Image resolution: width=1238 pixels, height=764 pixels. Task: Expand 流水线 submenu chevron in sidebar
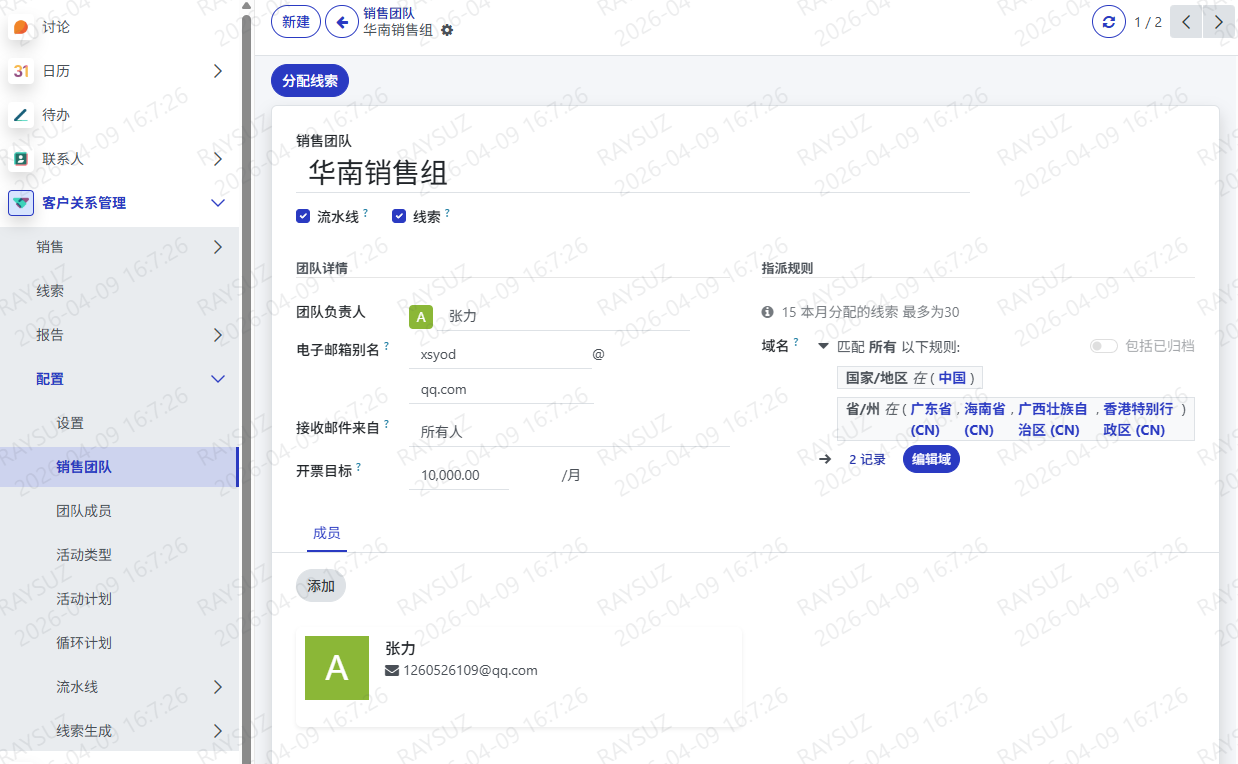[x=218, y=687]
